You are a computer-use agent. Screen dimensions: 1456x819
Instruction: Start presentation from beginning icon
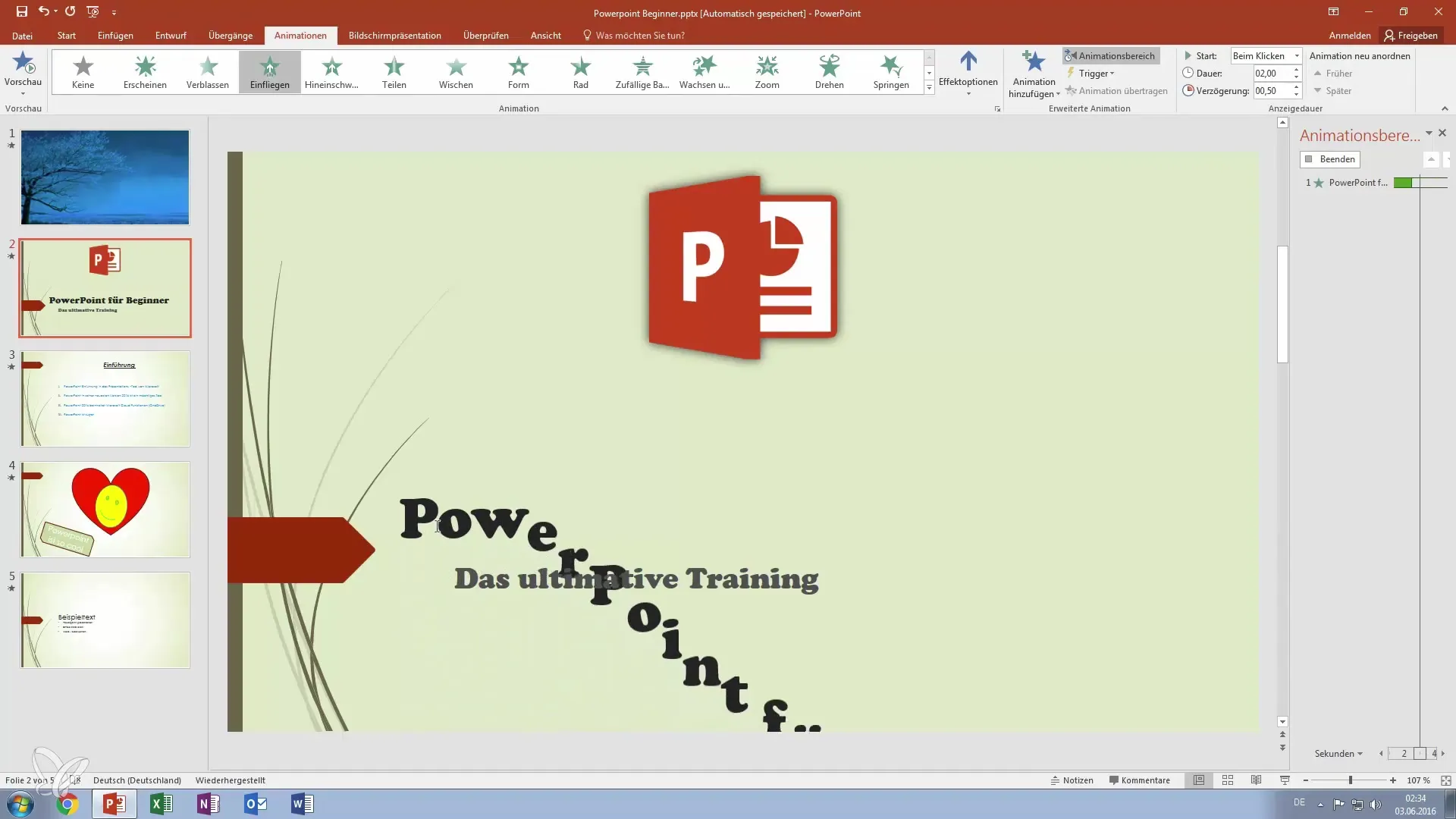[x=93, y=11]
